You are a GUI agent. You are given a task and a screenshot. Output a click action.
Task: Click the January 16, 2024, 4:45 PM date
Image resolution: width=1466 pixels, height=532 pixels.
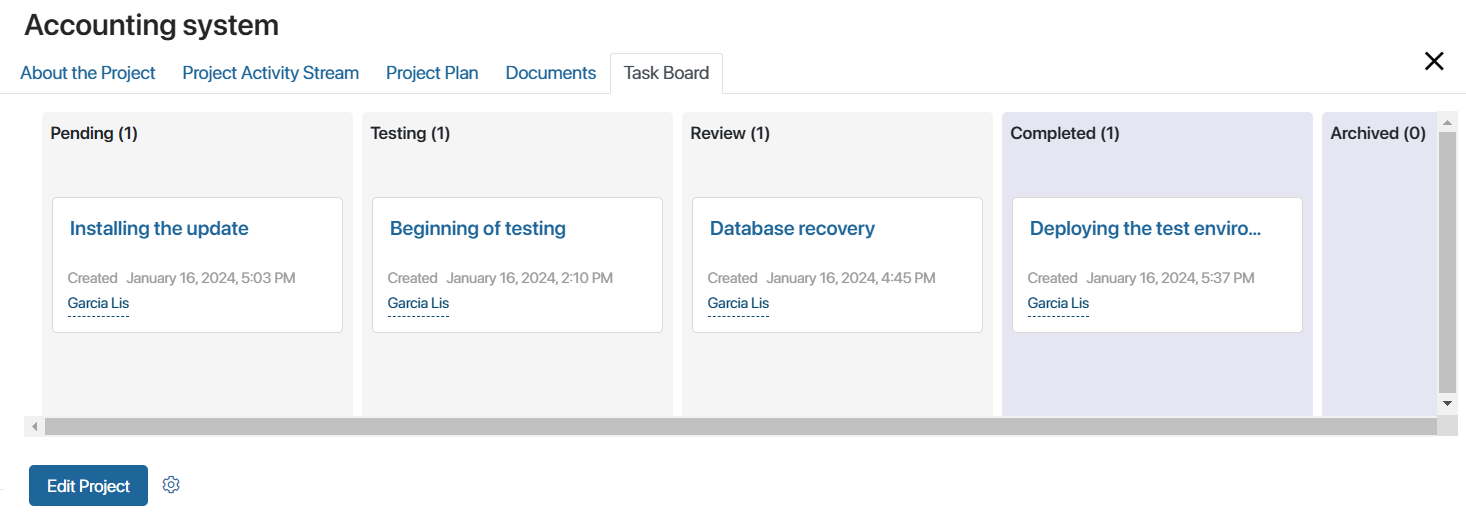(x=851, y=278)
